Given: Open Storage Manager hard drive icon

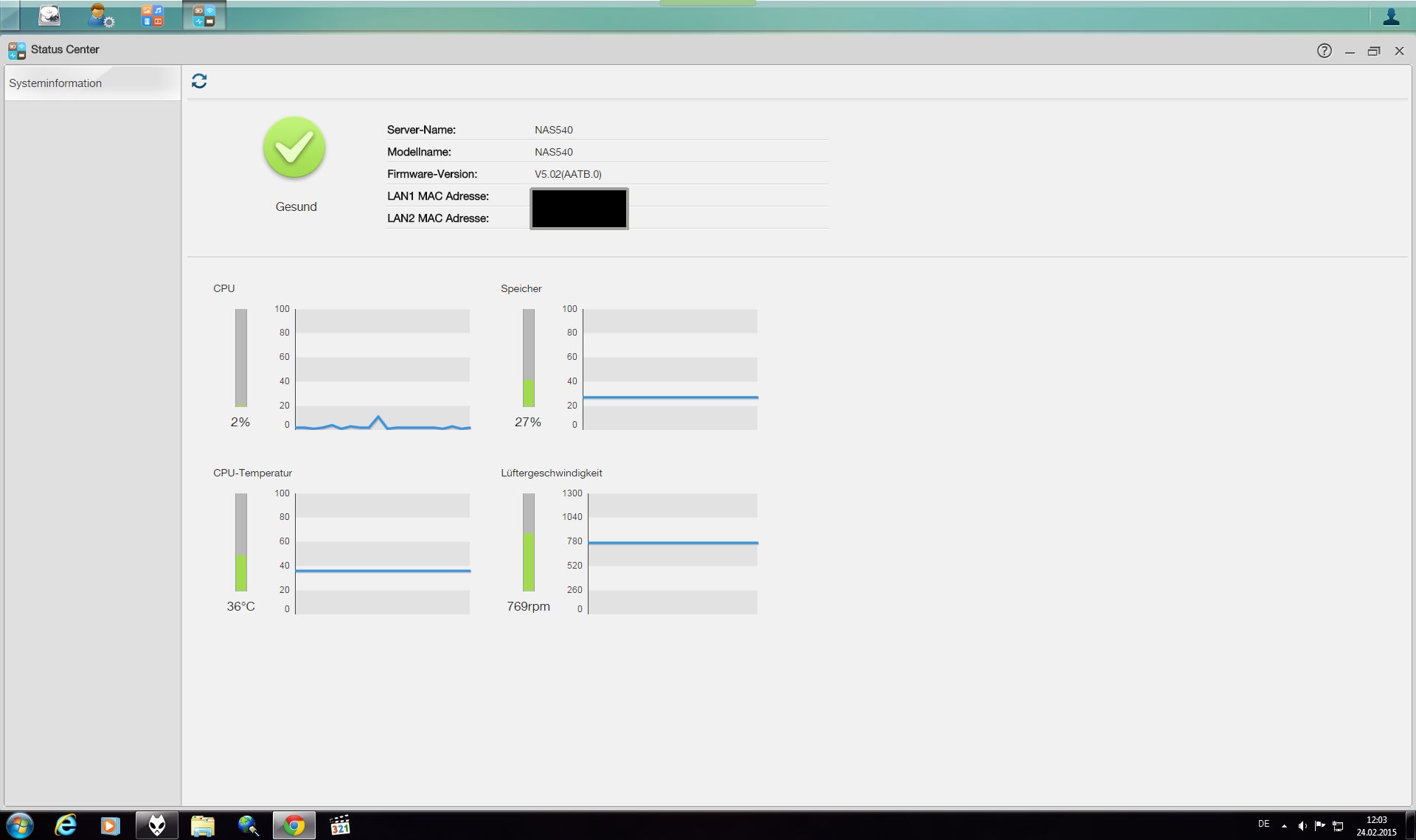Looking at the screenshot, I should (49, 15).
